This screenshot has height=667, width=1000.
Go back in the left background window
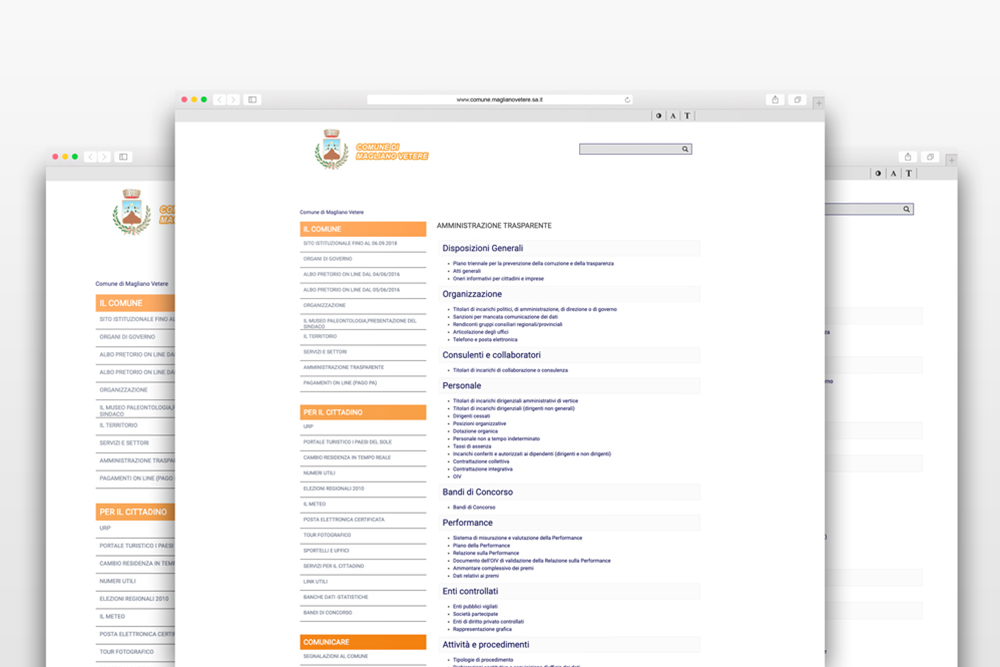[x=91, y=157]
